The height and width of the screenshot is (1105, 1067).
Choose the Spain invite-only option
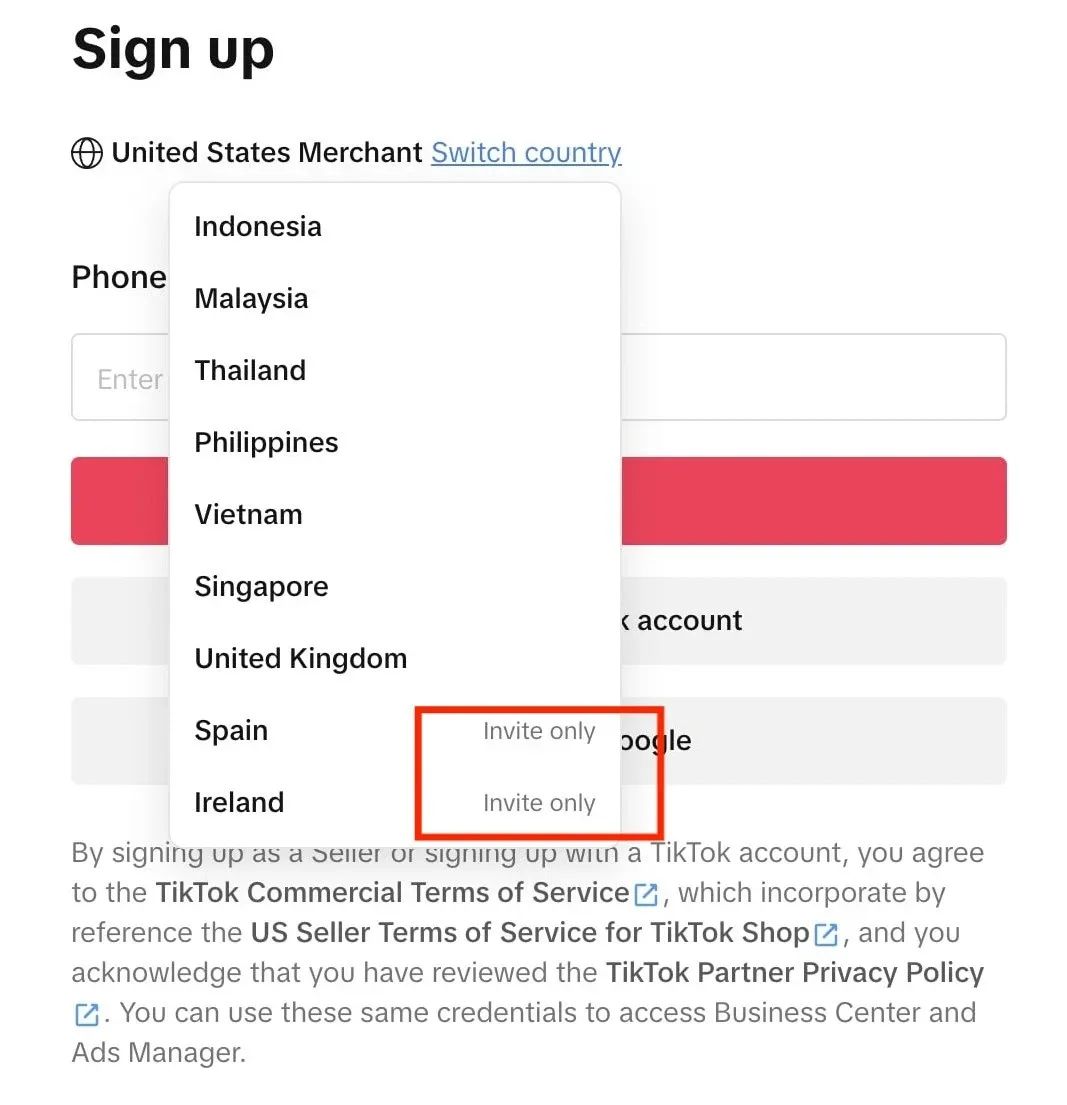(395, 731)
